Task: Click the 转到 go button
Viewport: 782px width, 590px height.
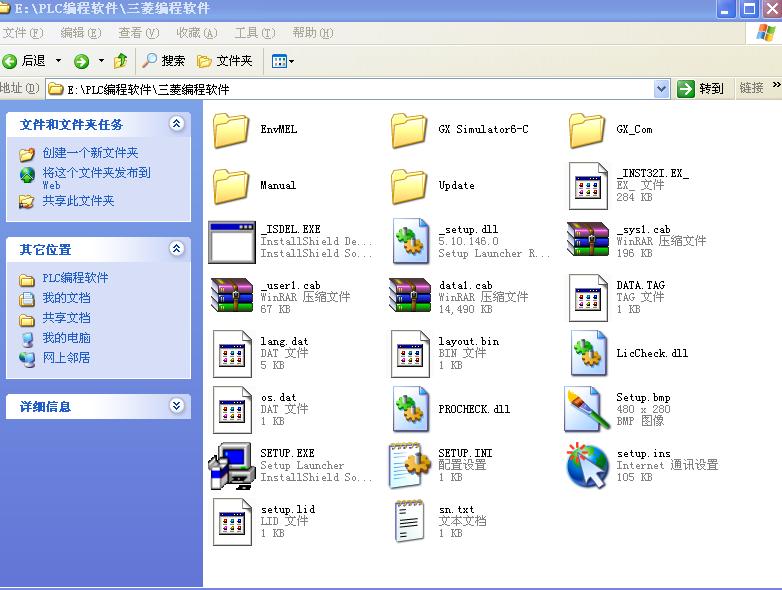Action: [x=701, y=89]
